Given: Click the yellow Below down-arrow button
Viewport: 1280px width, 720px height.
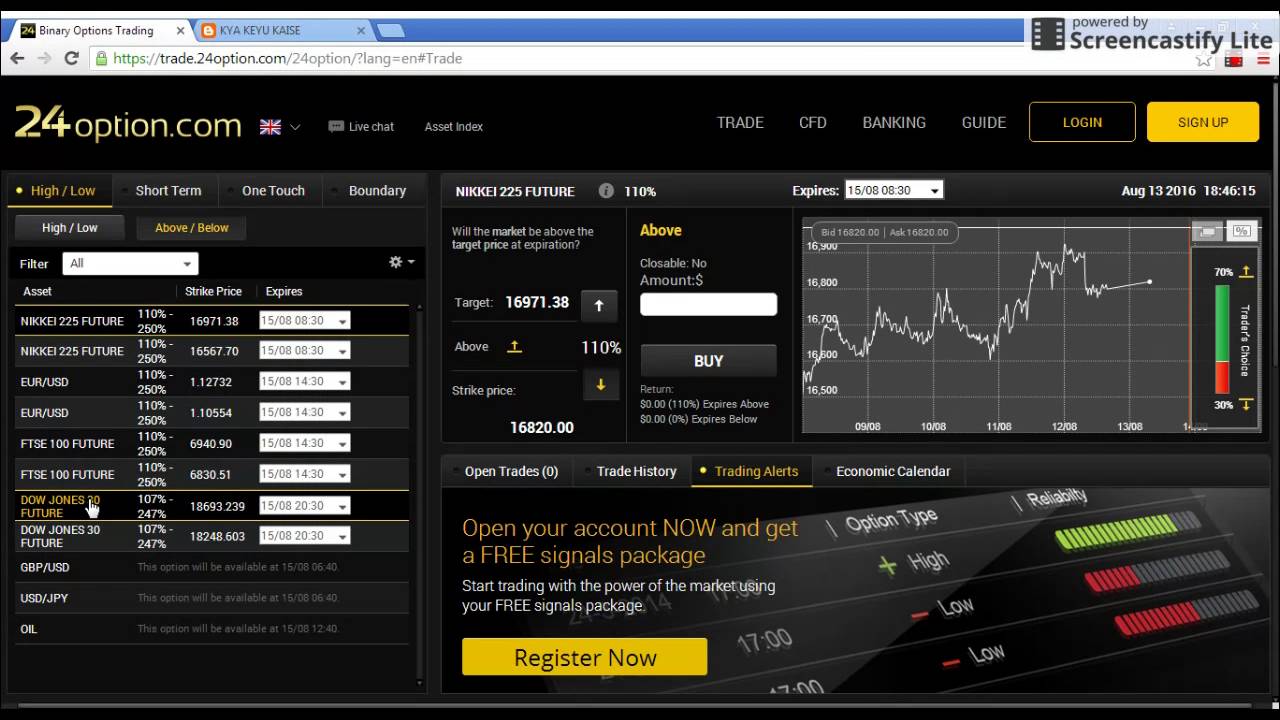Looking at the screenshot, I should (600, 385).
